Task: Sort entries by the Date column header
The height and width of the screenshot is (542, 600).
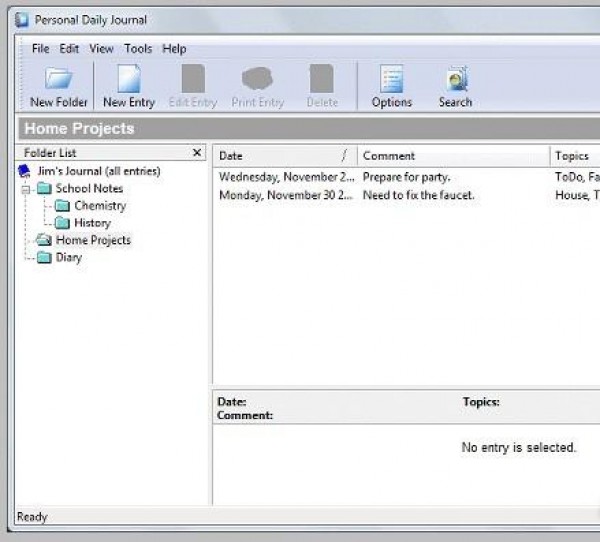Action: point(285,156)
